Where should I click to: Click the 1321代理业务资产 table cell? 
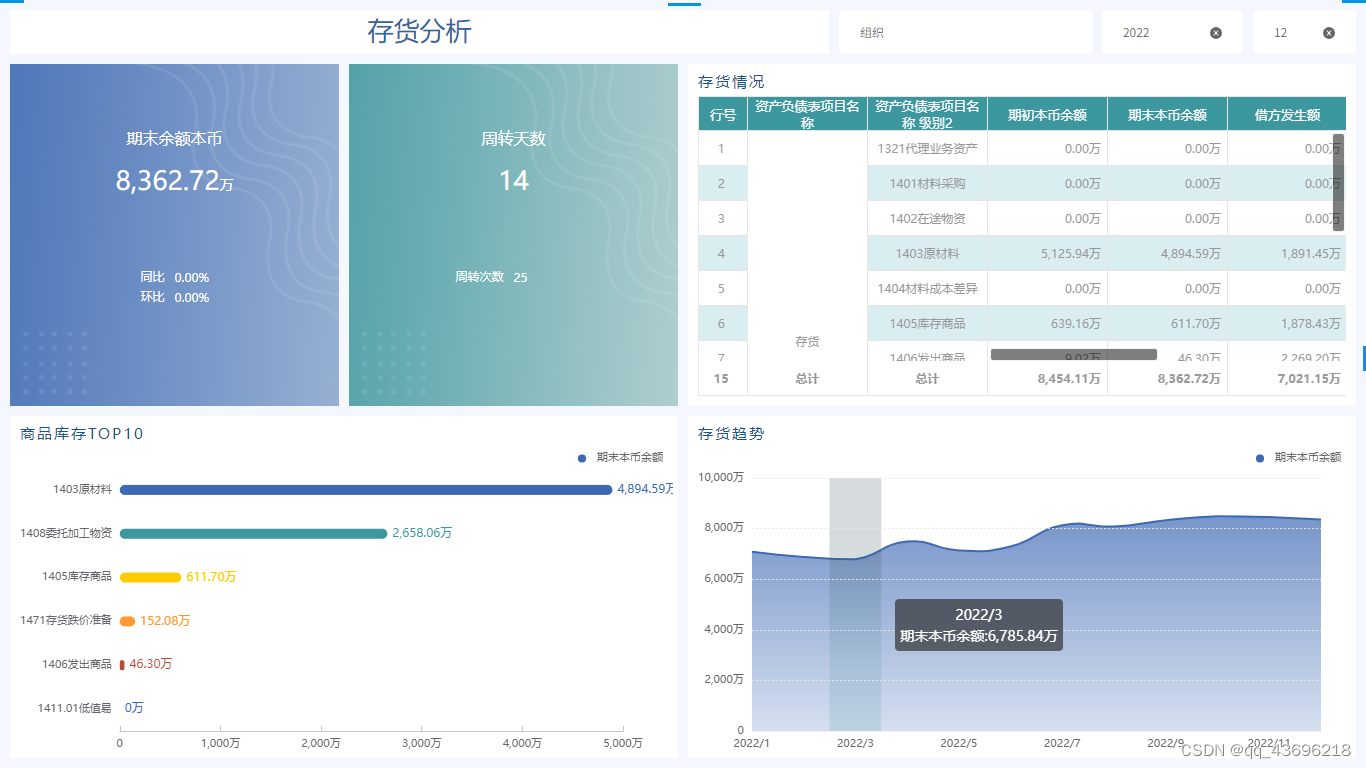(927, 148)
